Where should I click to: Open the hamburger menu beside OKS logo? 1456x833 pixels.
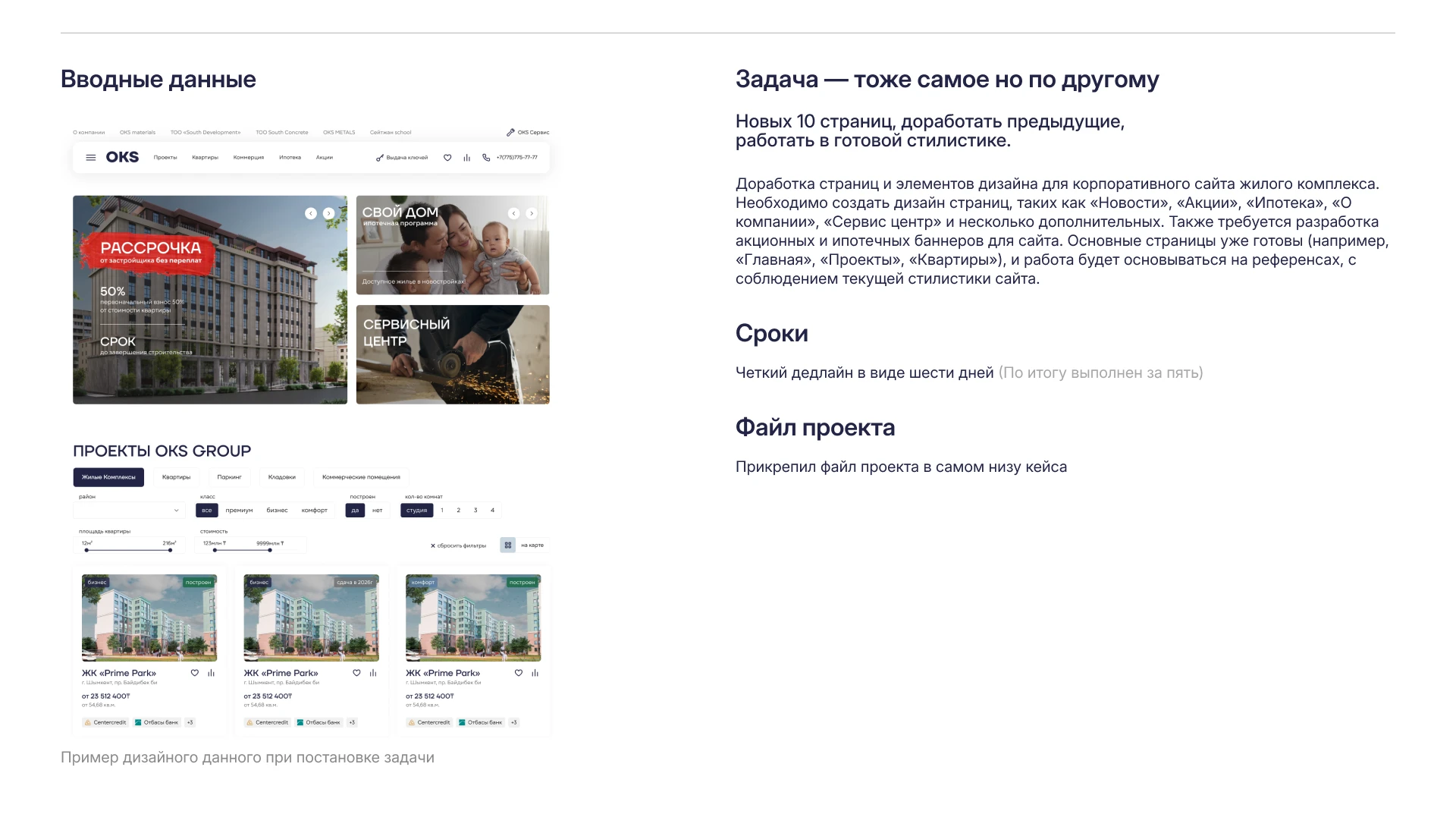(91, 158)
